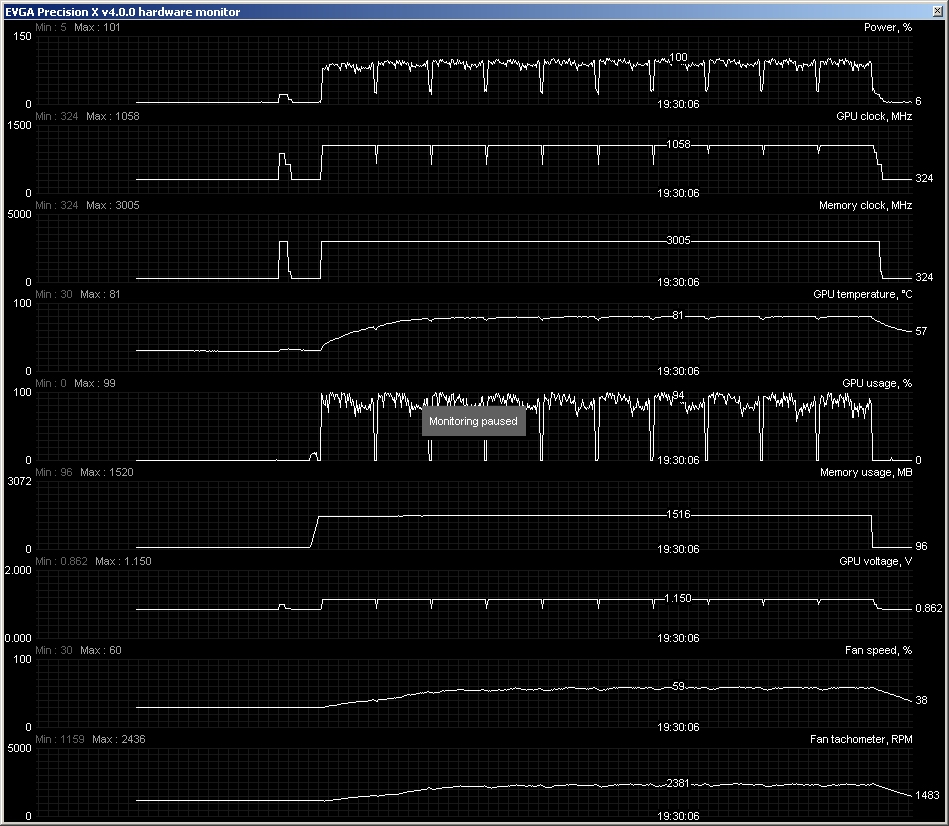Click current value 6 on power graph
949x826 pixels.
918,101
